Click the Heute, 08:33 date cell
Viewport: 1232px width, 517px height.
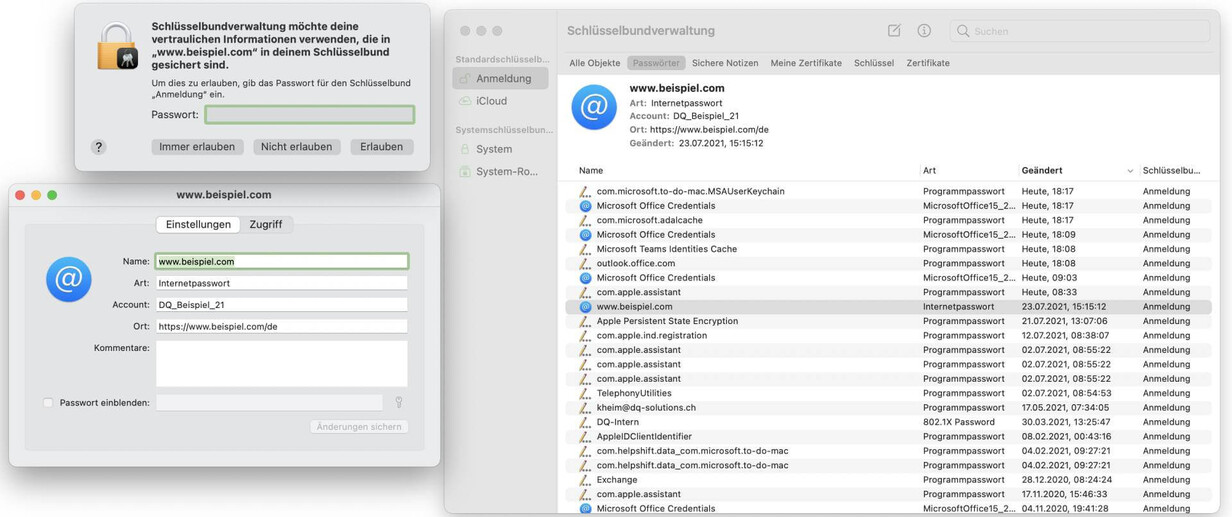pyautogui.click(x=1047, y=292)
